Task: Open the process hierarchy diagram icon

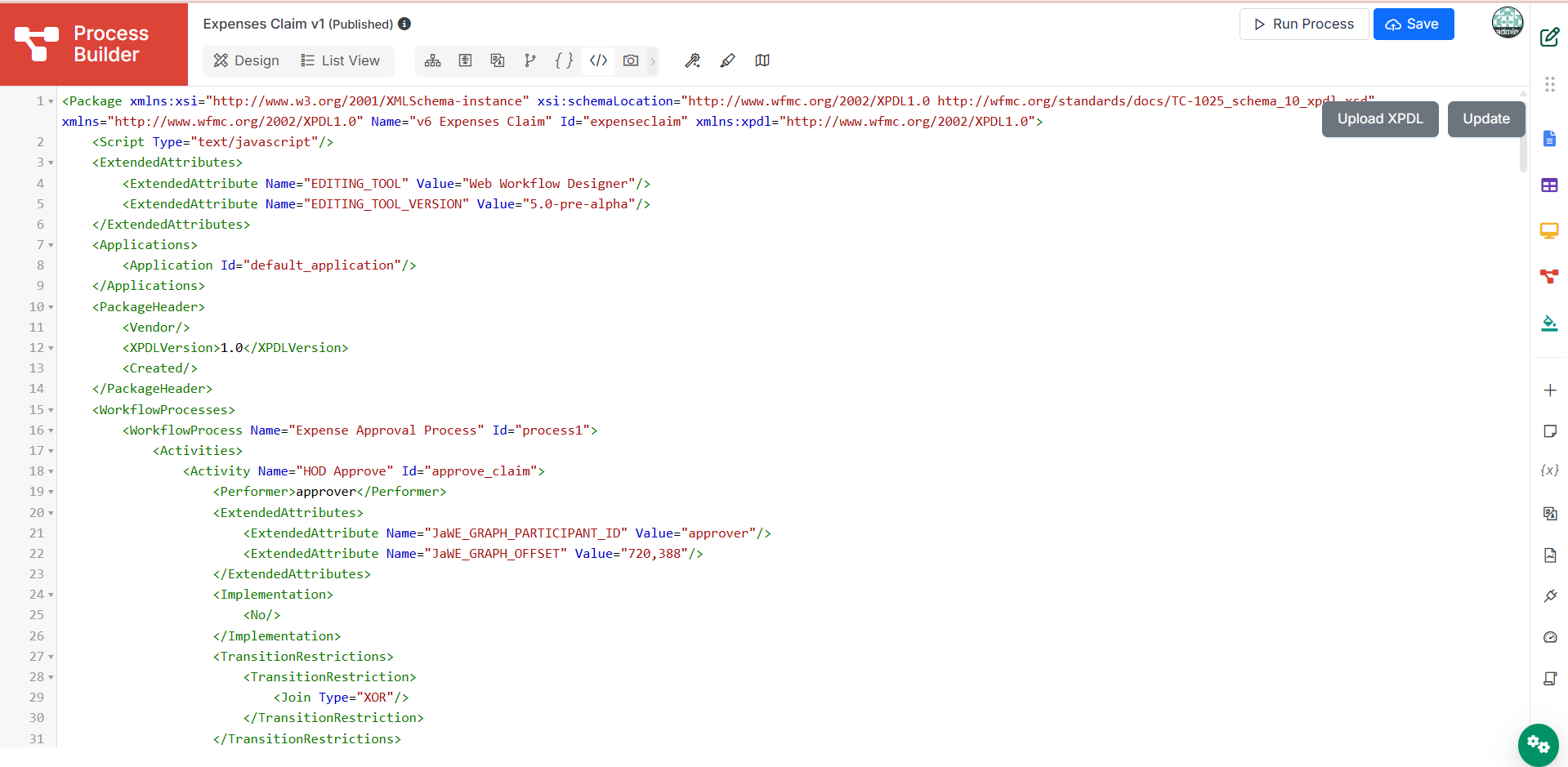Action: pyautogui.click(x=433, y=60)
